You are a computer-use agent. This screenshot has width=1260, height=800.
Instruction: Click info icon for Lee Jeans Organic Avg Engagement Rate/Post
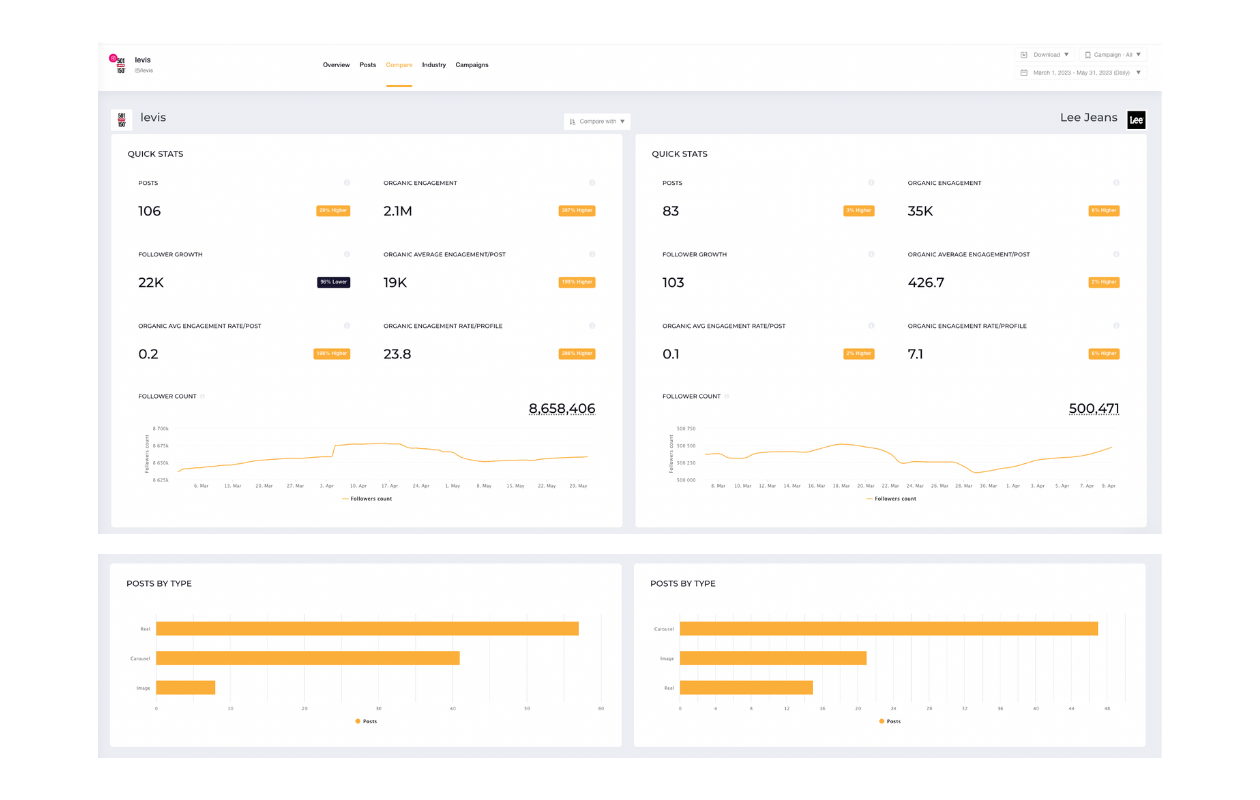[x=871, y=326]
